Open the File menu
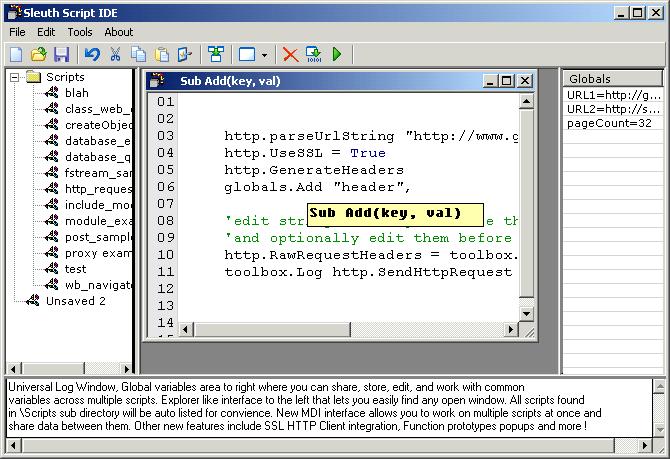The width and height of the screenshot is (670, 459). 17,32
